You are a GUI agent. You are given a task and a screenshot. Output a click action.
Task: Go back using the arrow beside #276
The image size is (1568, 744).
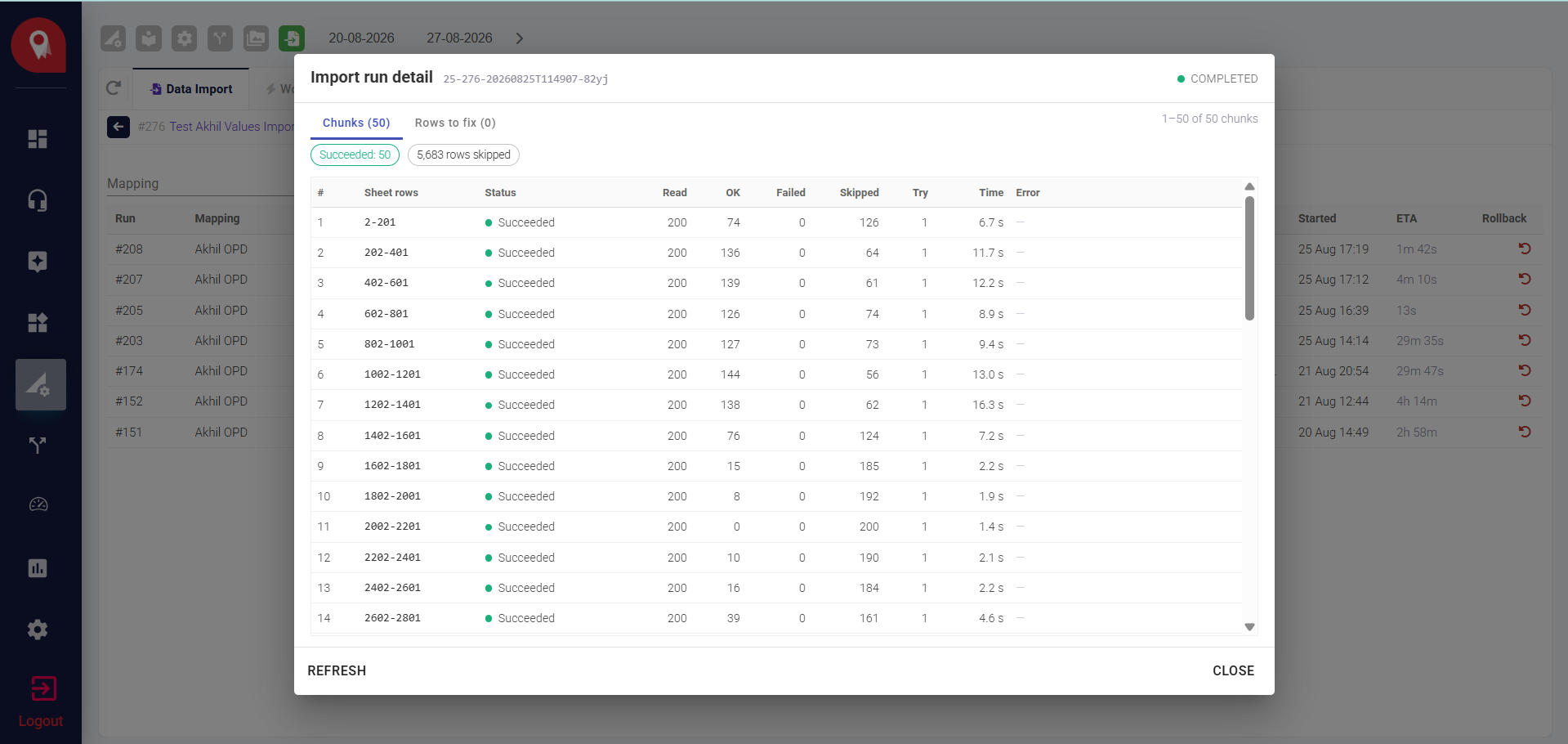tap(118, 127)
